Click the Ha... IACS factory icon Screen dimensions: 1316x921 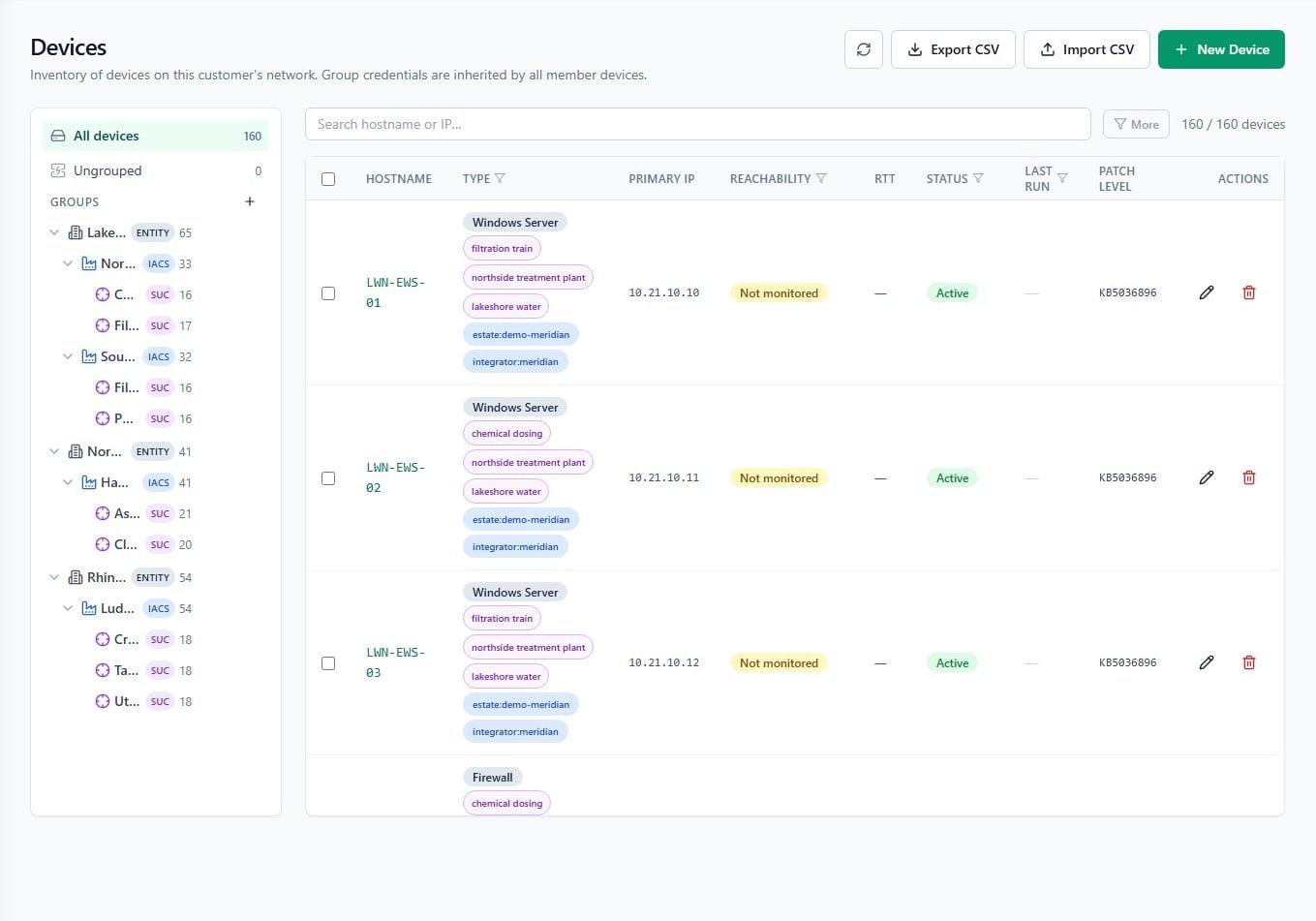[x=89, y=482]
